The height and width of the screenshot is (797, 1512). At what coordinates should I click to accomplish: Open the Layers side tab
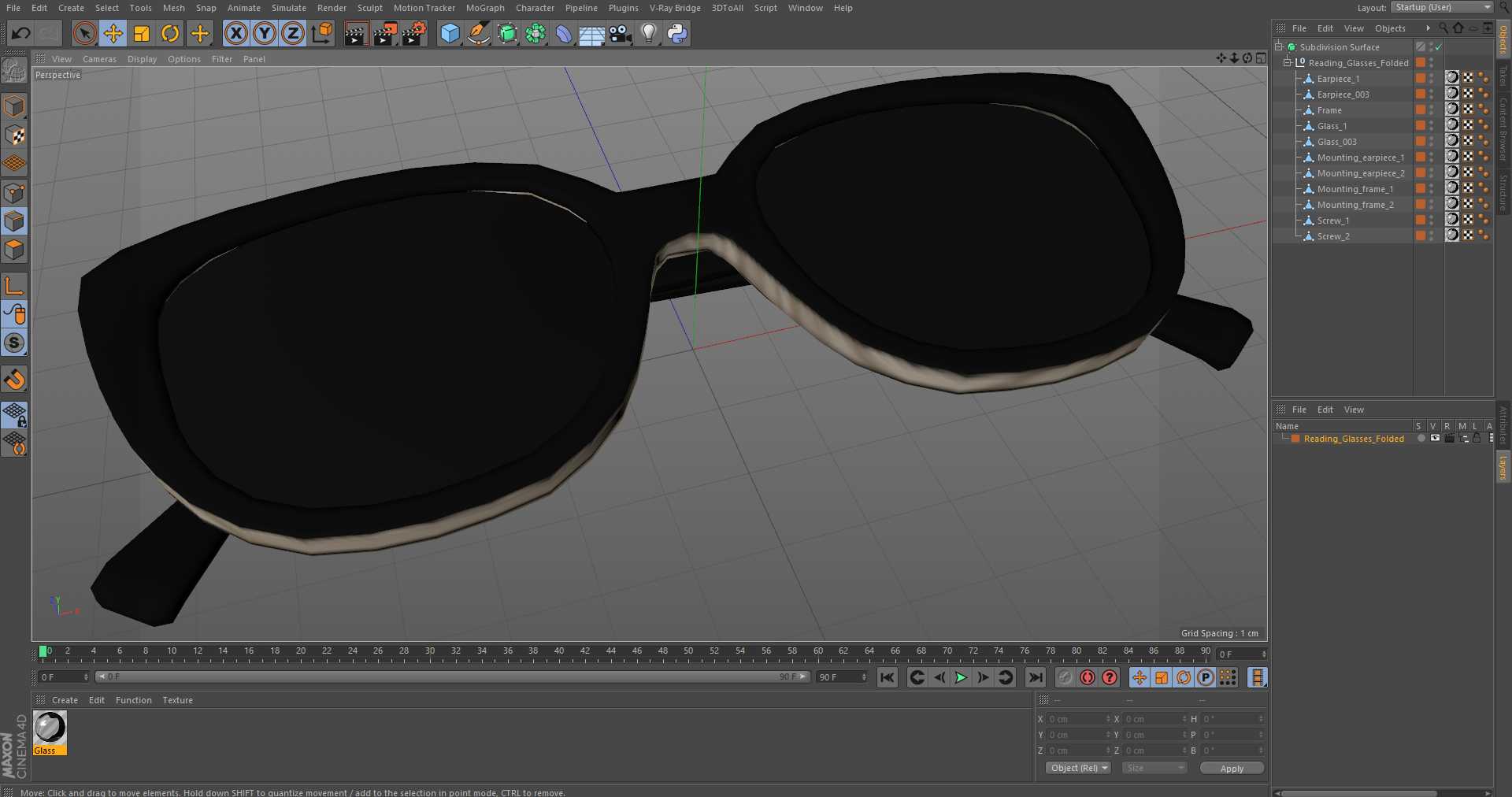1503,466
